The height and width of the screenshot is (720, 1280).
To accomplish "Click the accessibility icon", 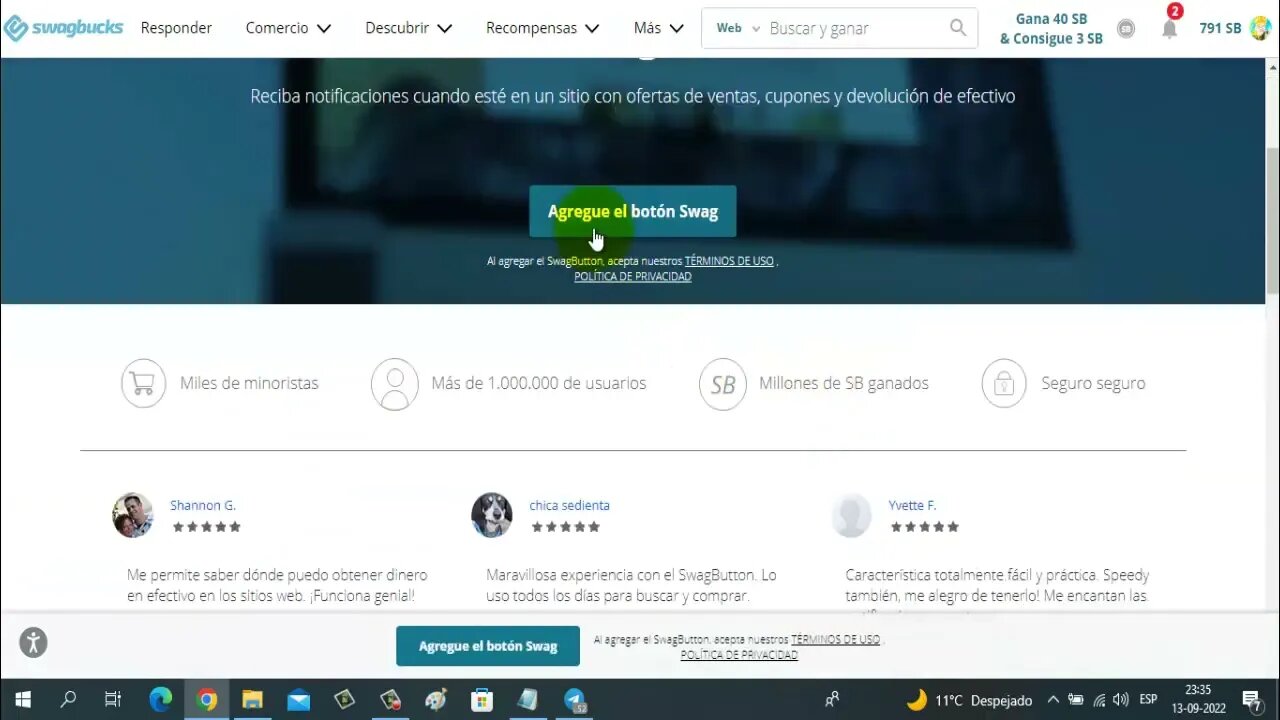I will click(x=33, y=642).
